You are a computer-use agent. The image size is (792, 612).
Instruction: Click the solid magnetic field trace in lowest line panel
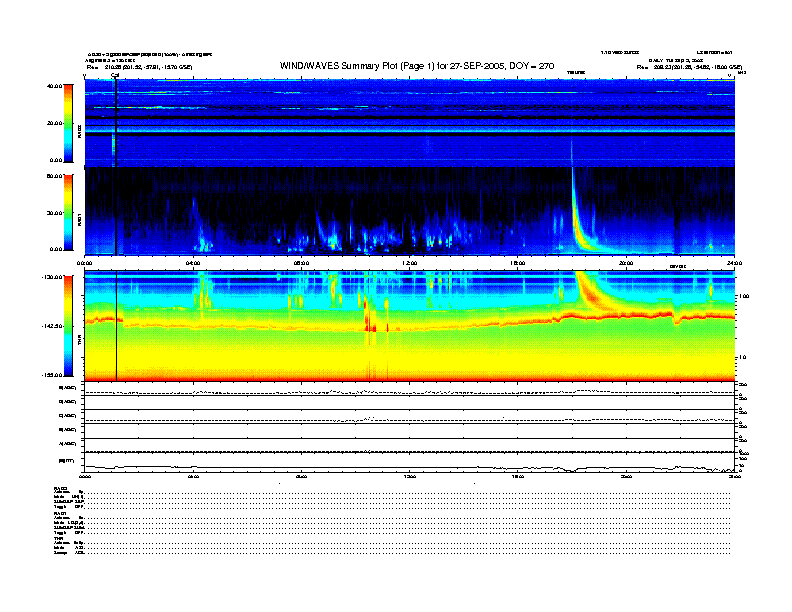click(x=409, y=468)
